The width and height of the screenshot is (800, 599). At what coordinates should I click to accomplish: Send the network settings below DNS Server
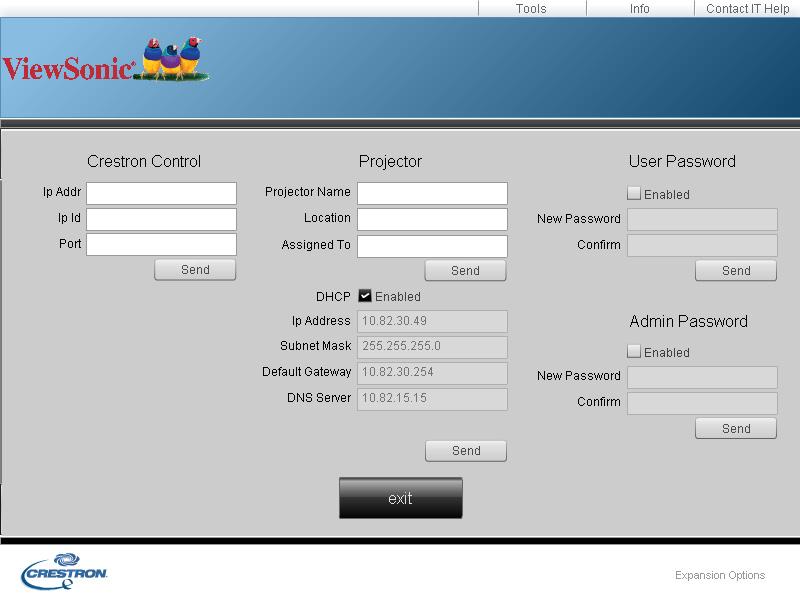click(x=466, y=451)
